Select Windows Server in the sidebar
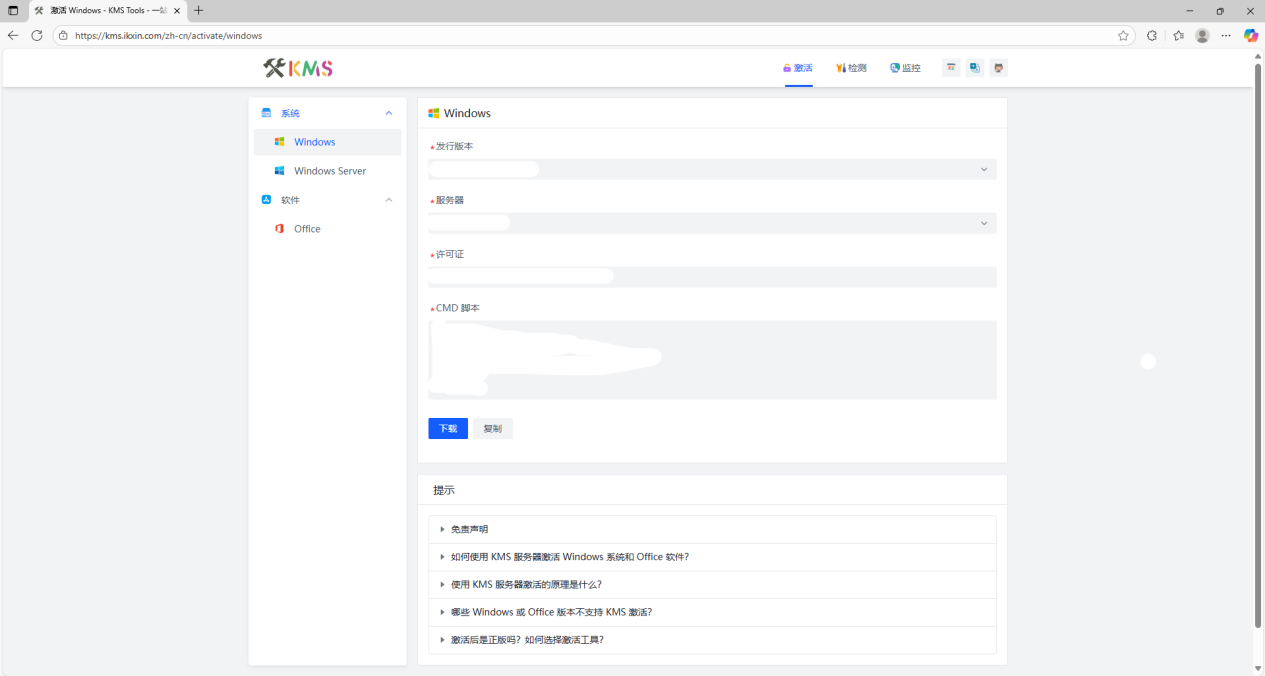Image resolution: width=1265 pixels, height=676 pixels. (x=327, y=171)
